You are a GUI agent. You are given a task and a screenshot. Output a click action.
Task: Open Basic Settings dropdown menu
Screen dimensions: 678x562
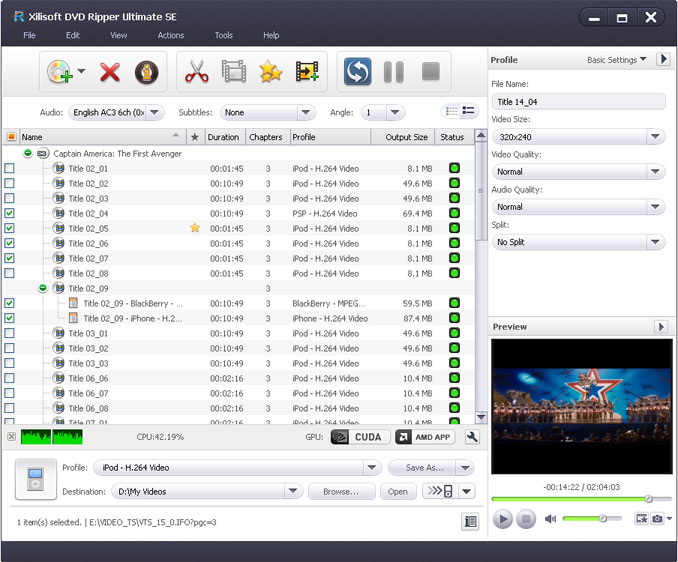(617, 60)
